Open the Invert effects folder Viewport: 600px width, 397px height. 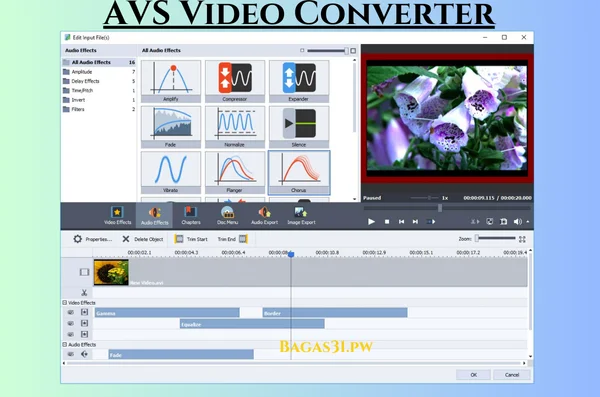pyautogui.click(x=99, y=100)
